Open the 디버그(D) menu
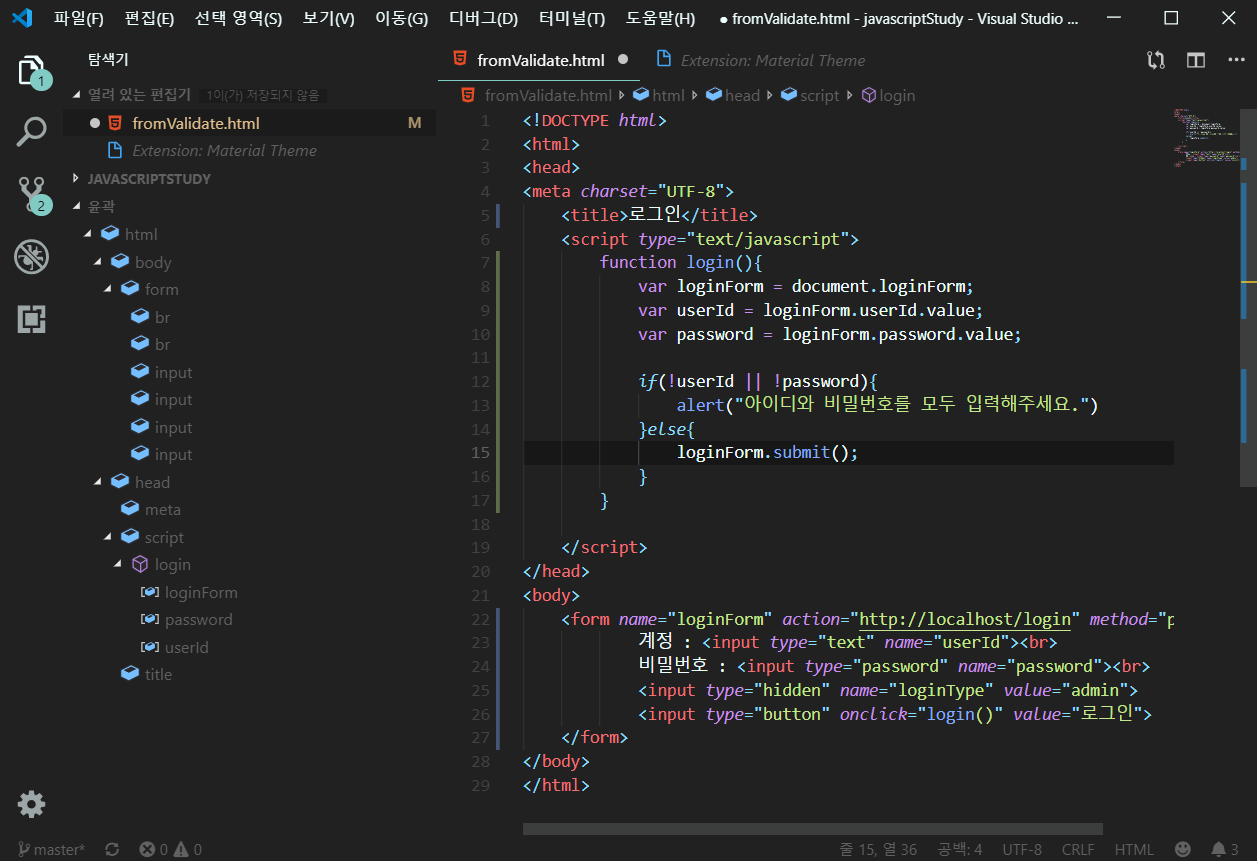The height and width of the screenshot is (861, 1257). [x=483, y=18]
